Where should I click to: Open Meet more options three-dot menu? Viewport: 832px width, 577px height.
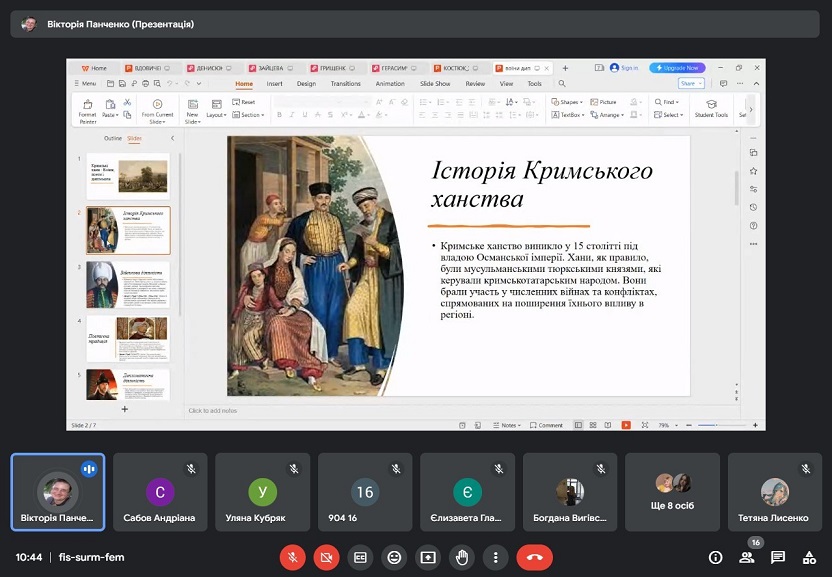[496, 557]
